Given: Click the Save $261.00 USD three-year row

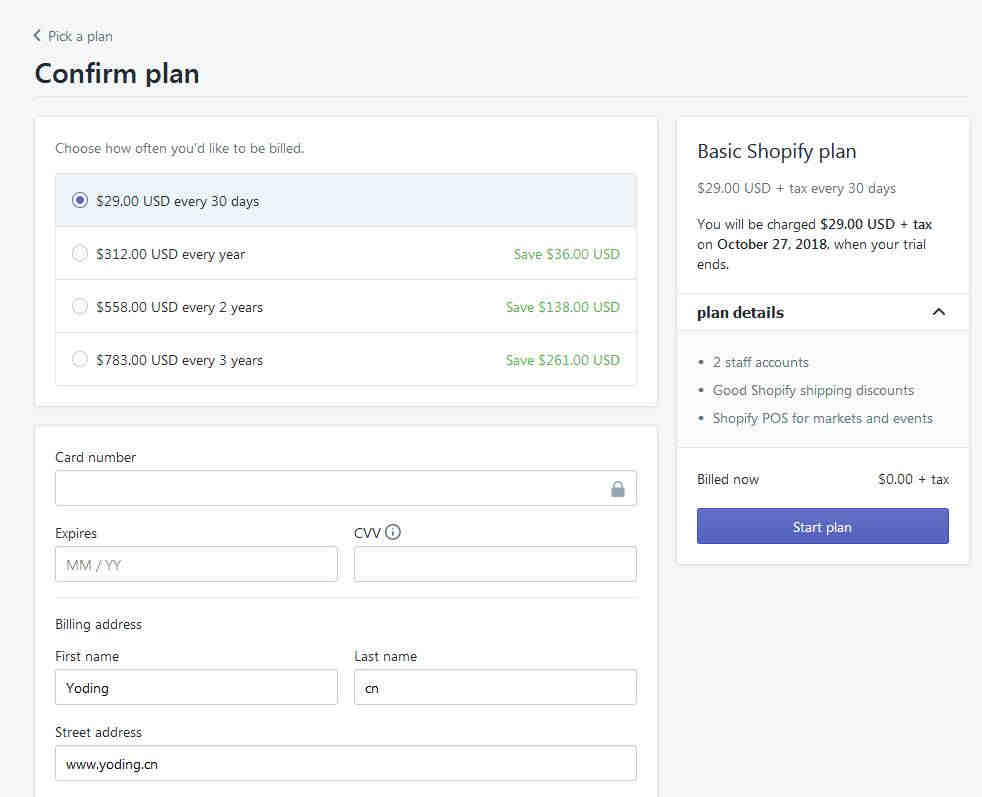Looking at the screenshot, I should (x=346, y=359).
